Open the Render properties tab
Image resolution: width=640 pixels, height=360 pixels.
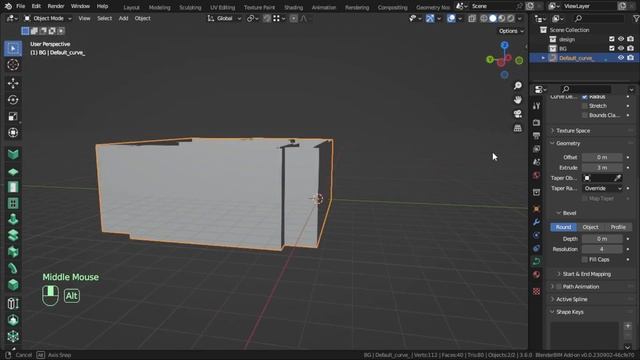[x=536, y=122]
